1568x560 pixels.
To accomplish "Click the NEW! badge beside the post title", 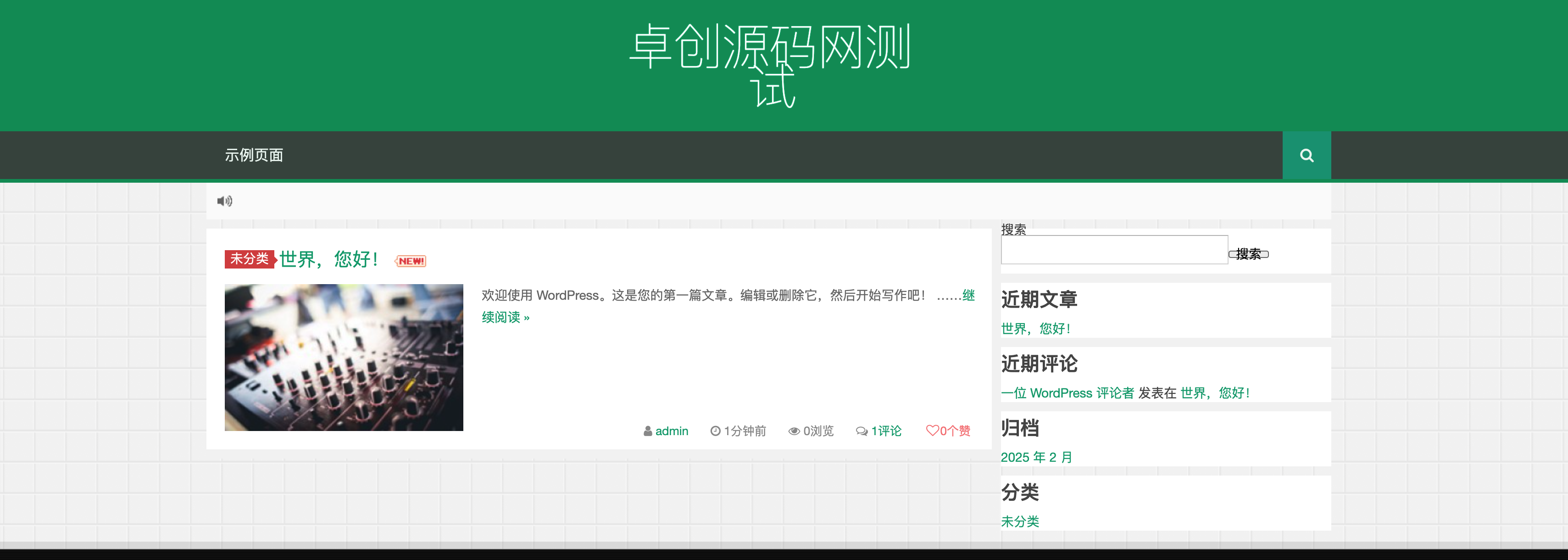I will click(411, 261).
